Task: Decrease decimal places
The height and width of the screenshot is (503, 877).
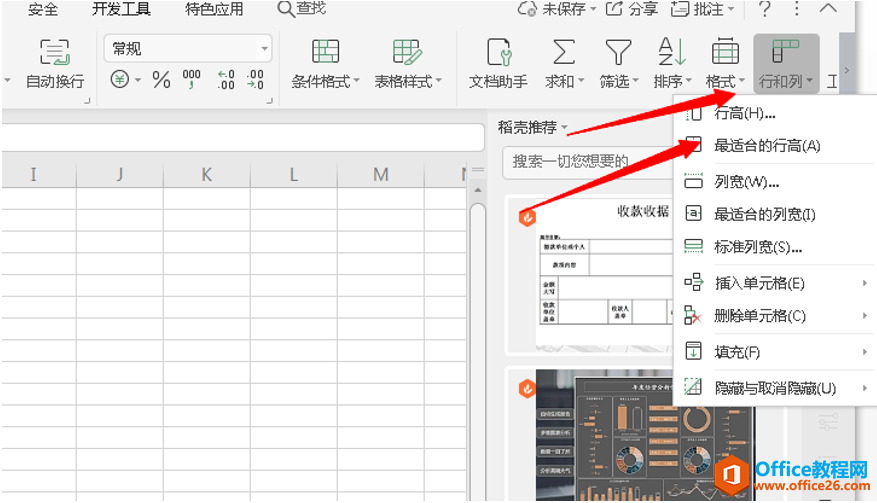Action: tap(255, 79)
